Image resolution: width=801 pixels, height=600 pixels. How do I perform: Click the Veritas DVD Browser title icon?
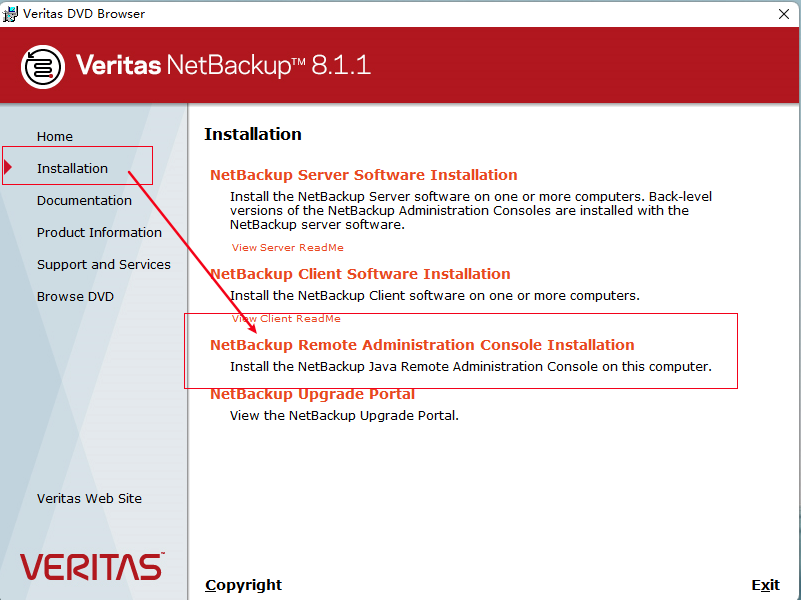10,14
